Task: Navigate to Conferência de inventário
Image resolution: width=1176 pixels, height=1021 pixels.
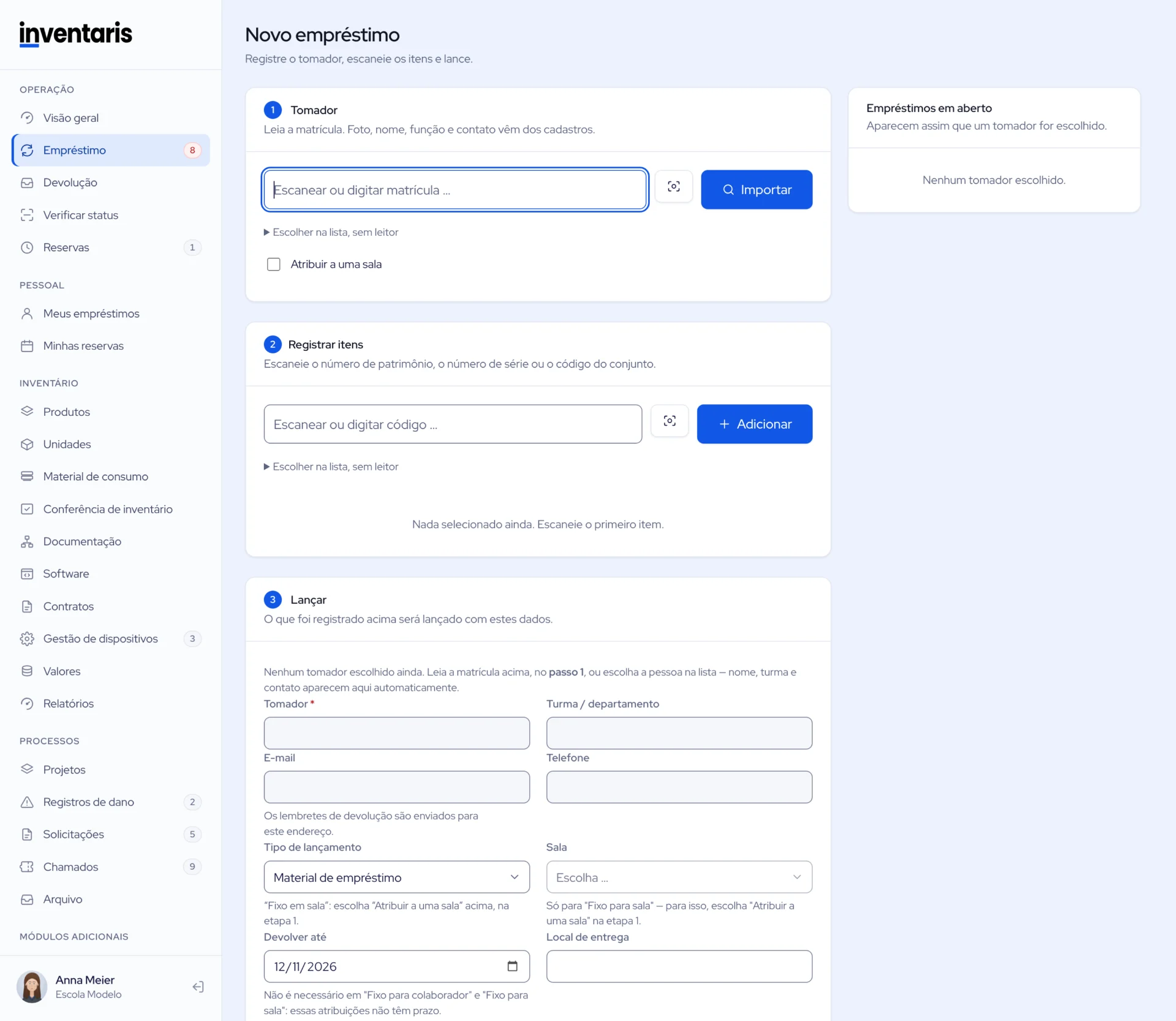Action: pos(111,509)
